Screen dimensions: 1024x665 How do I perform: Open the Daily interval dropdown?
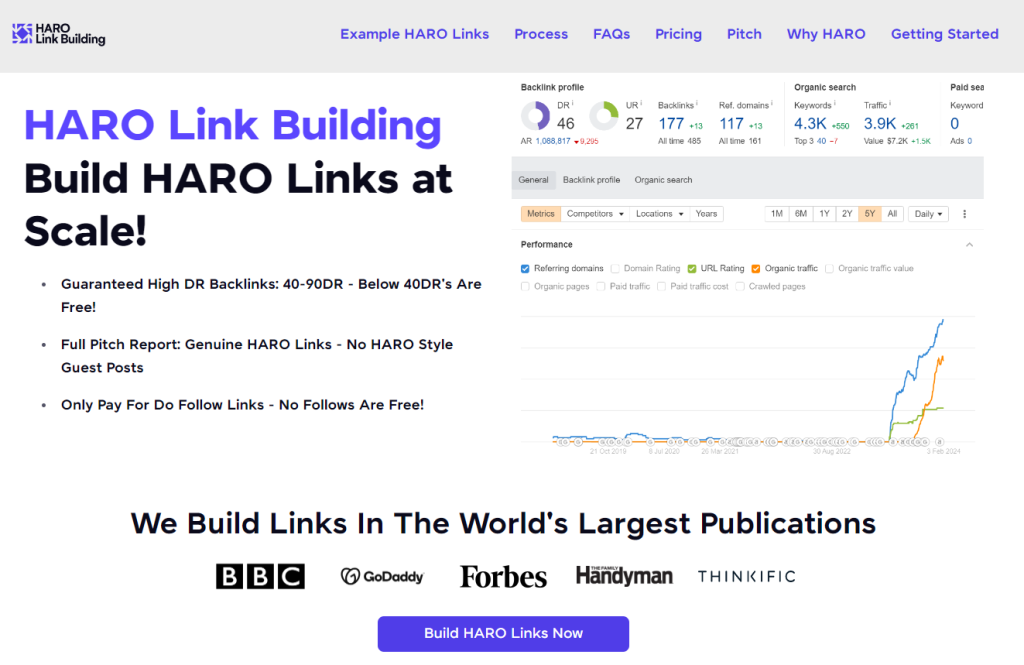pyautogui.click(x=928, y=214)
